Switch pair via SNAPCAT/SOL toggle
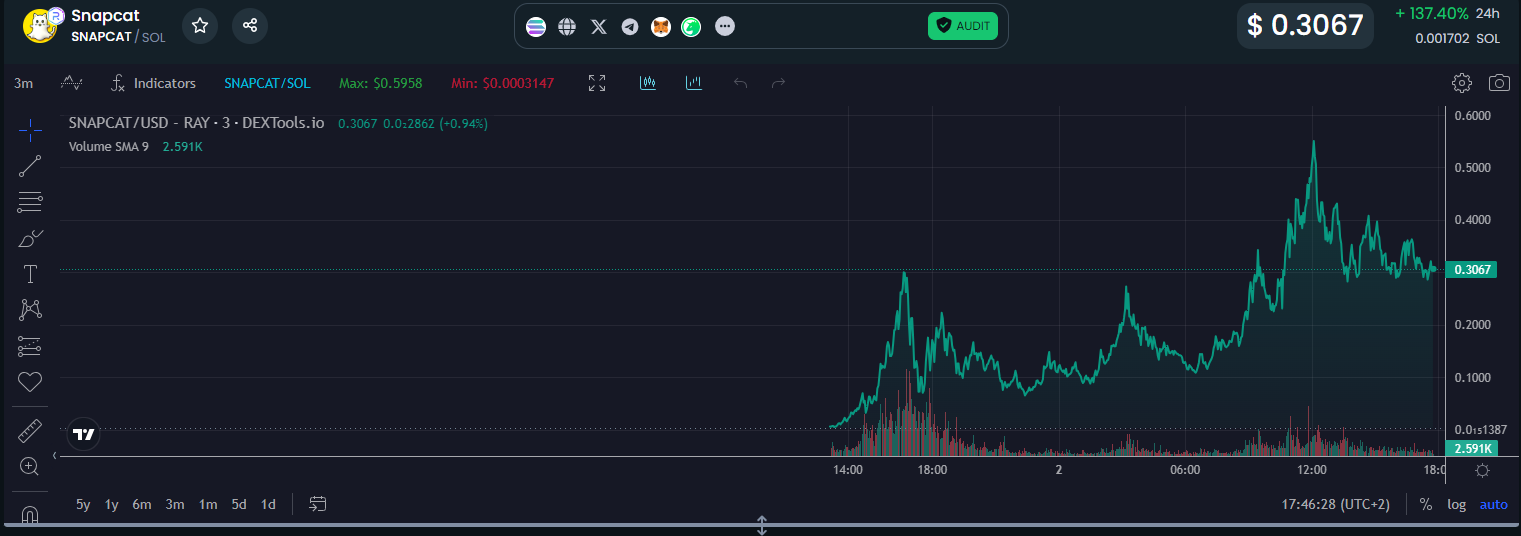1521x536 pixels. point(267,83)
